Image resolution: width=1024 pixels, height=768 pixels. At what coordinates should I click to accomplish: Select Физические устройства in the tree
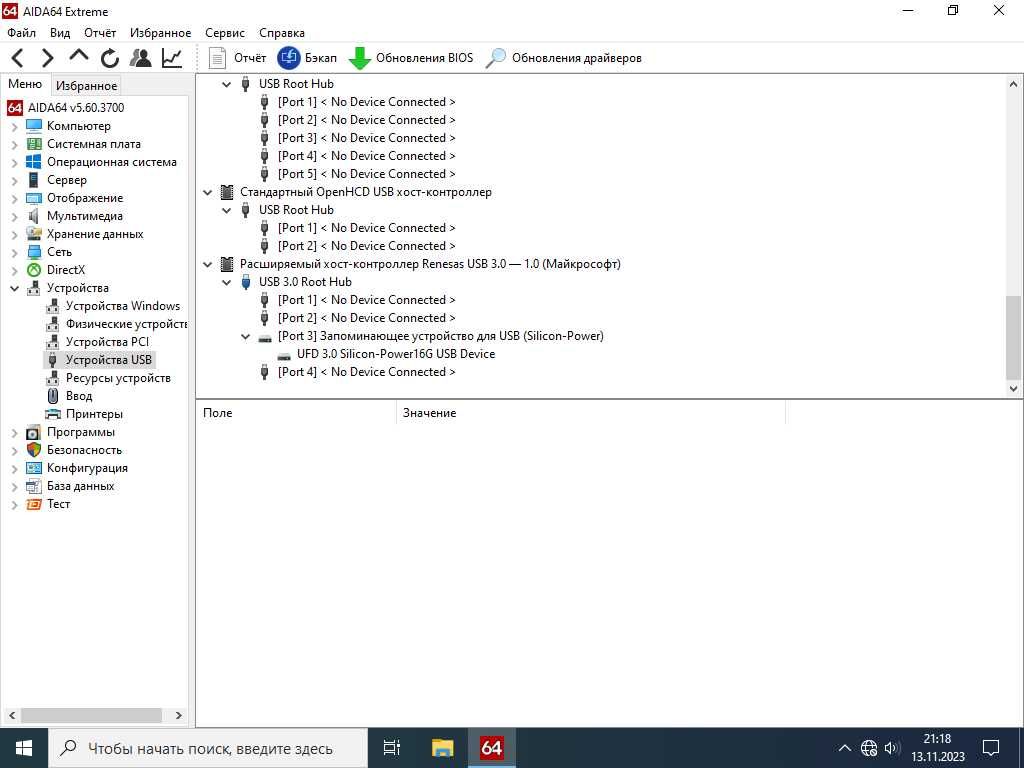(126, 324)
